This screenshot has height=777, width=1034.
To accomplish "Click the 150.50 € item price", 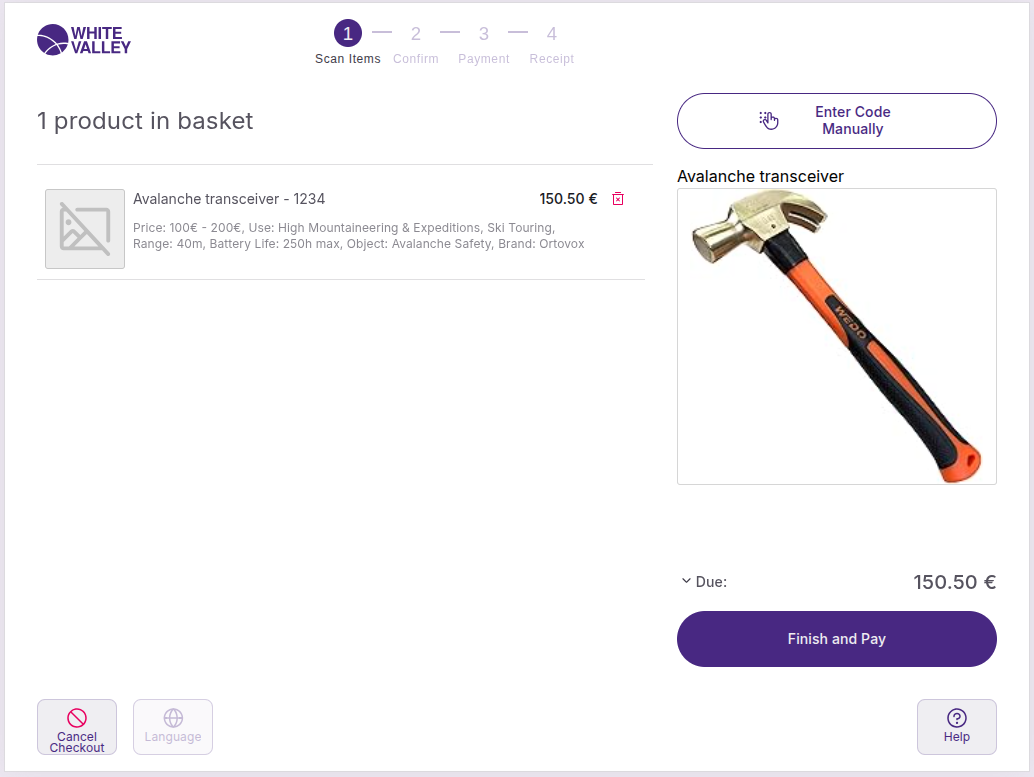I will pos(568,199).
